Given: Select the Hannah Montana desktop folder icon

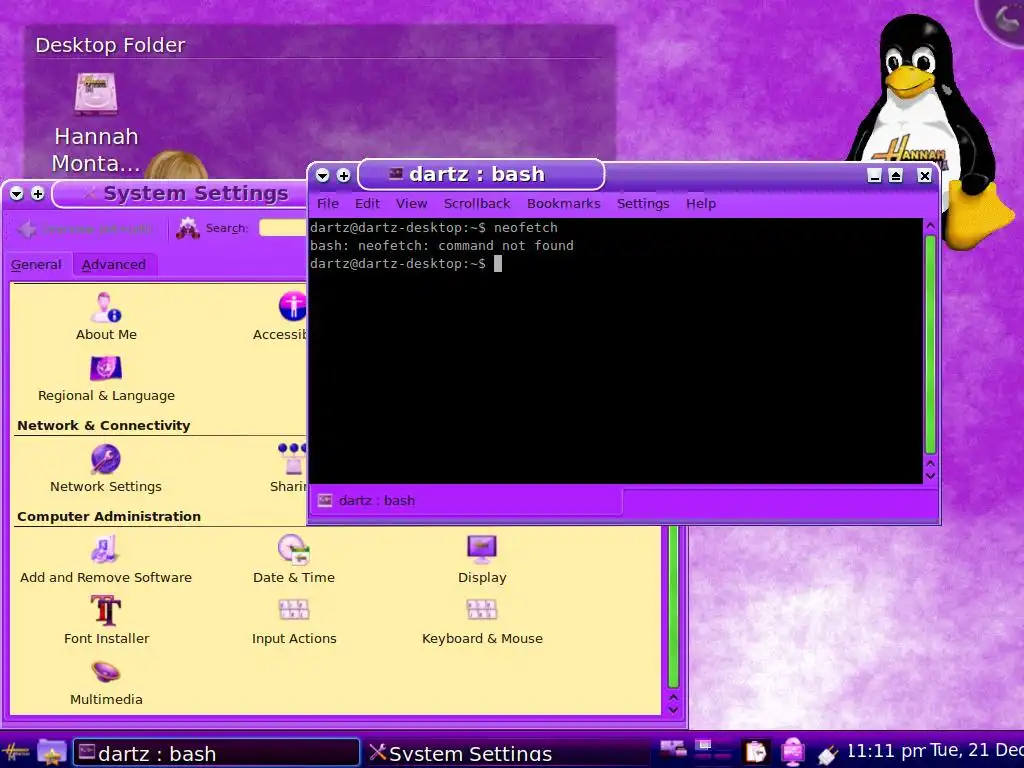Looking at the screenshot, I should click(x=96, y=123).
